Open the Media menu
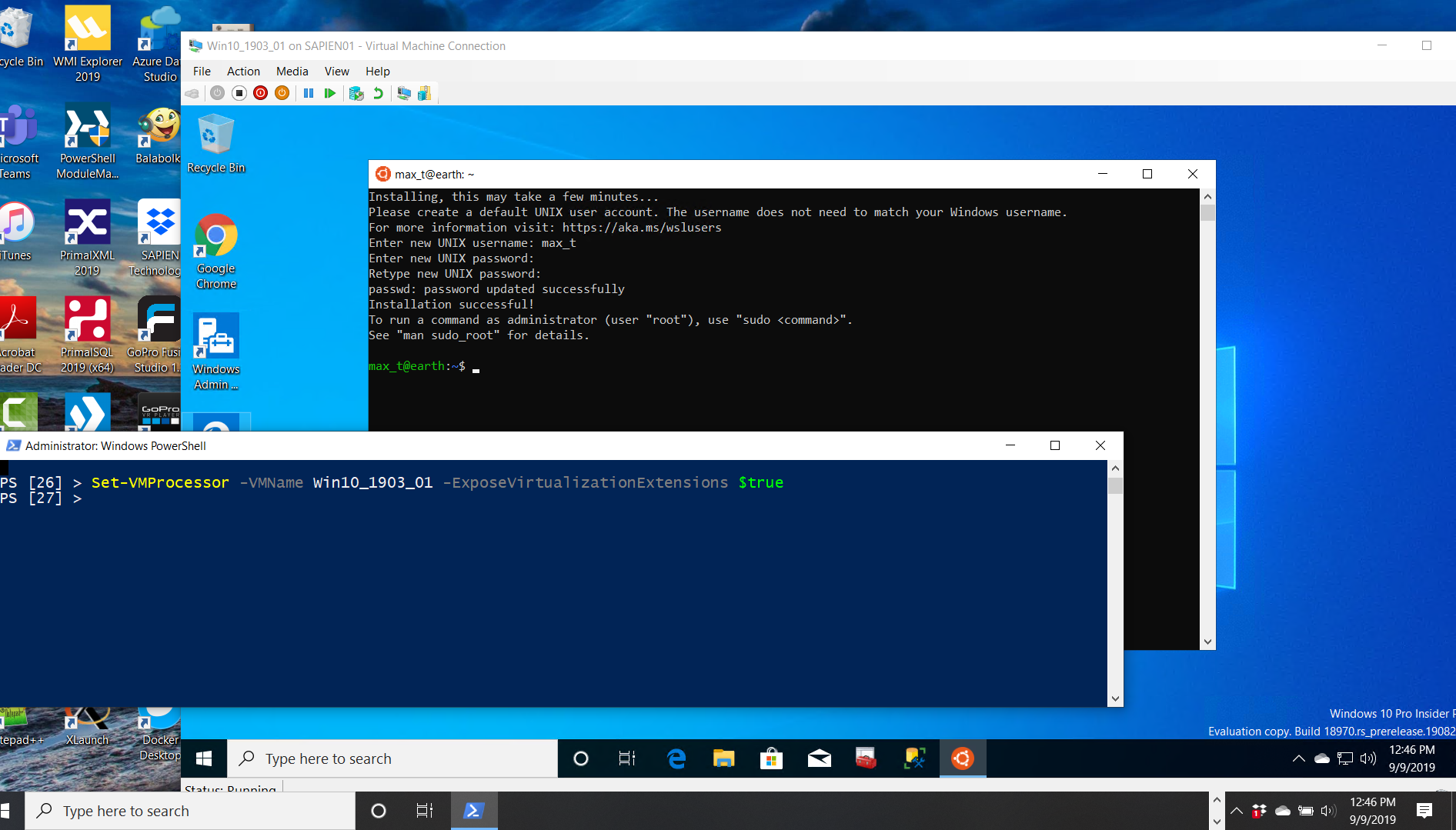 [x=292, y=71]
